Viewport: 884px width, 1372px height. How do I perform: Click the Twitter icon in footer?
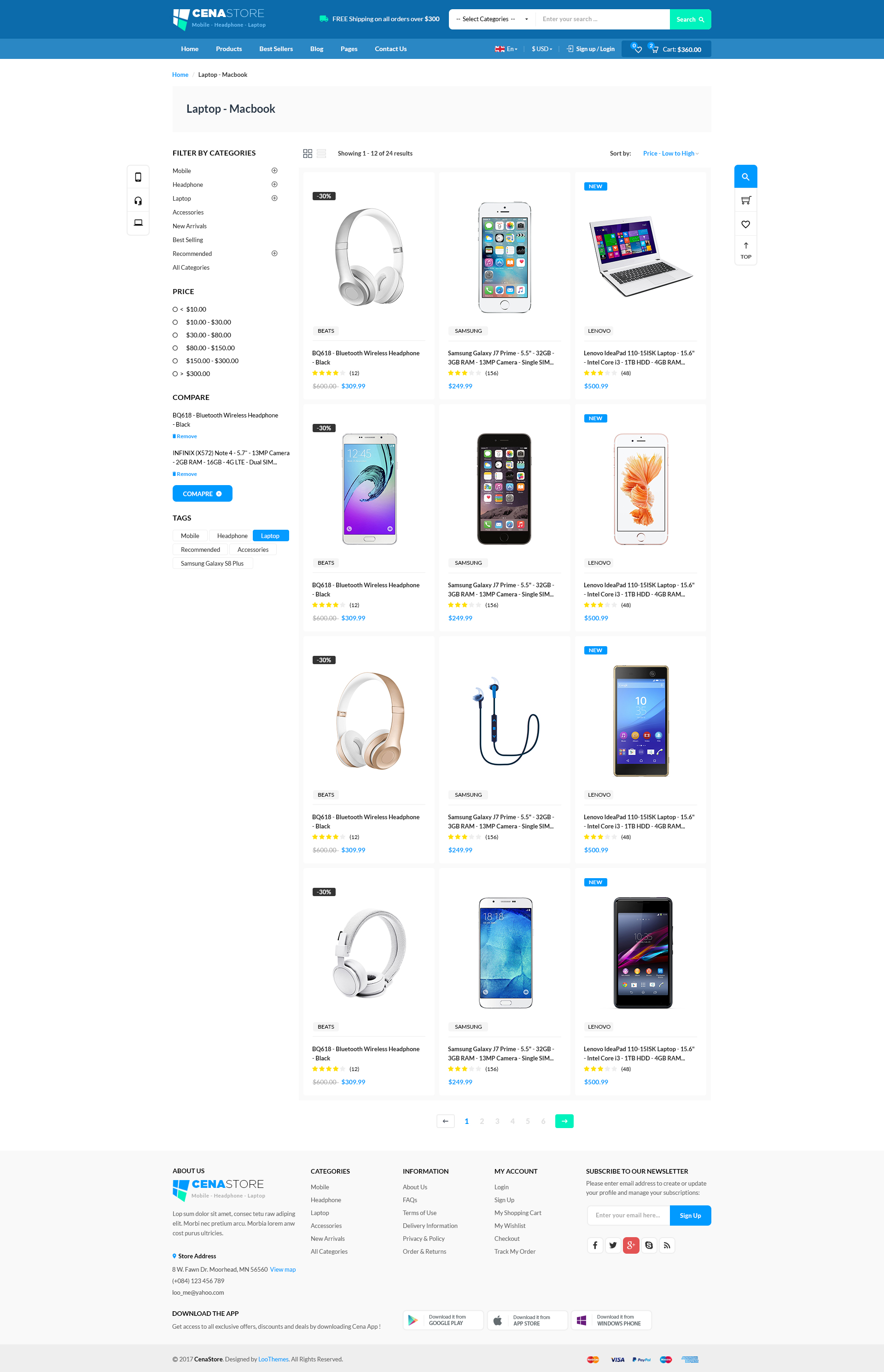click(613, 1245)
